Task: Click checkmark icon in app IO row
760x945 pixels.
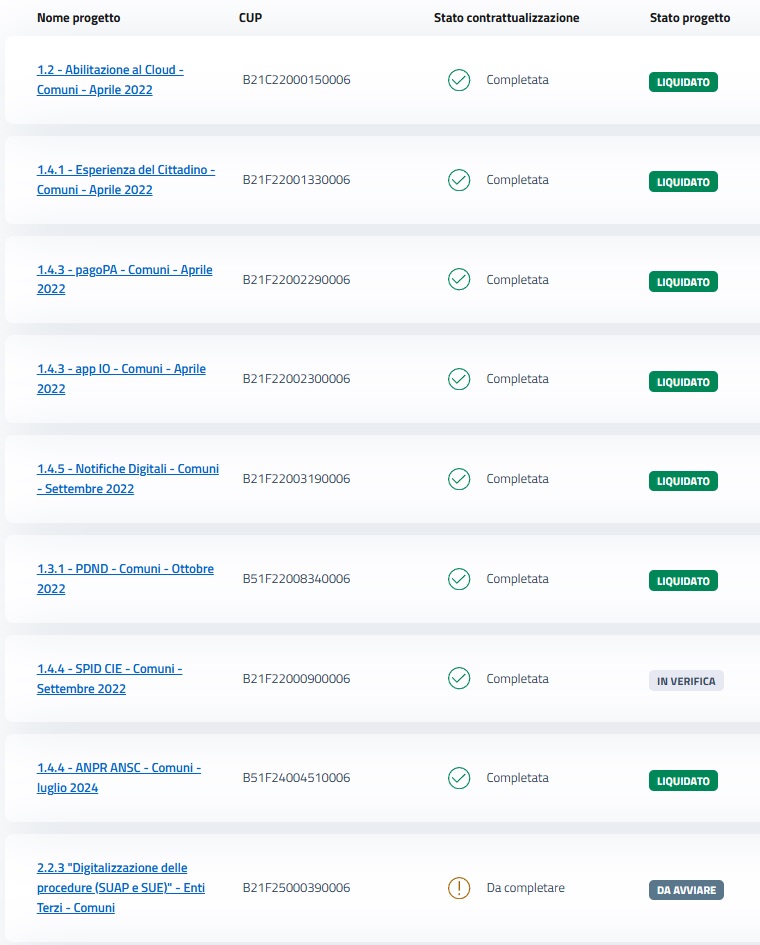Action: pyautogui.click(x=459, y=379)
